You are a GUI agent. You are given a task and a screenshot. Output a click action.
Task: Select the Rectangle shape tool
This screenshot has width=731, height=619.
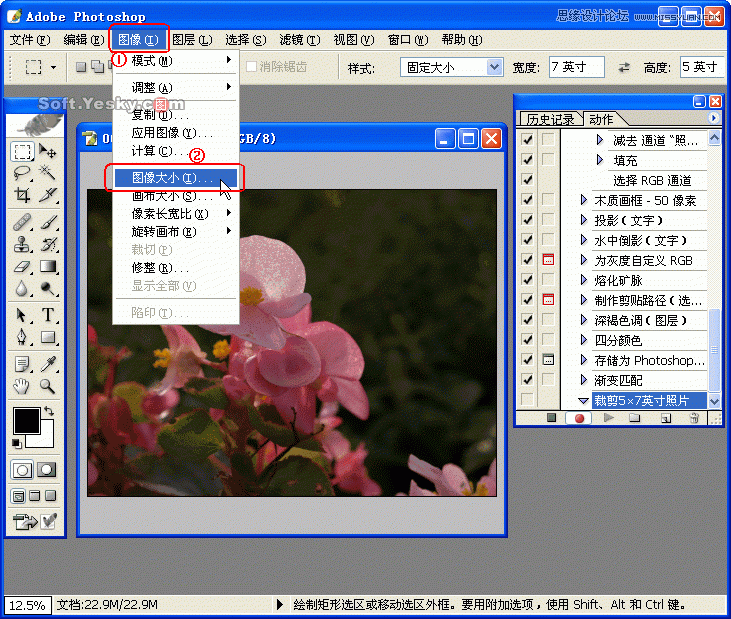coord(48,337)
